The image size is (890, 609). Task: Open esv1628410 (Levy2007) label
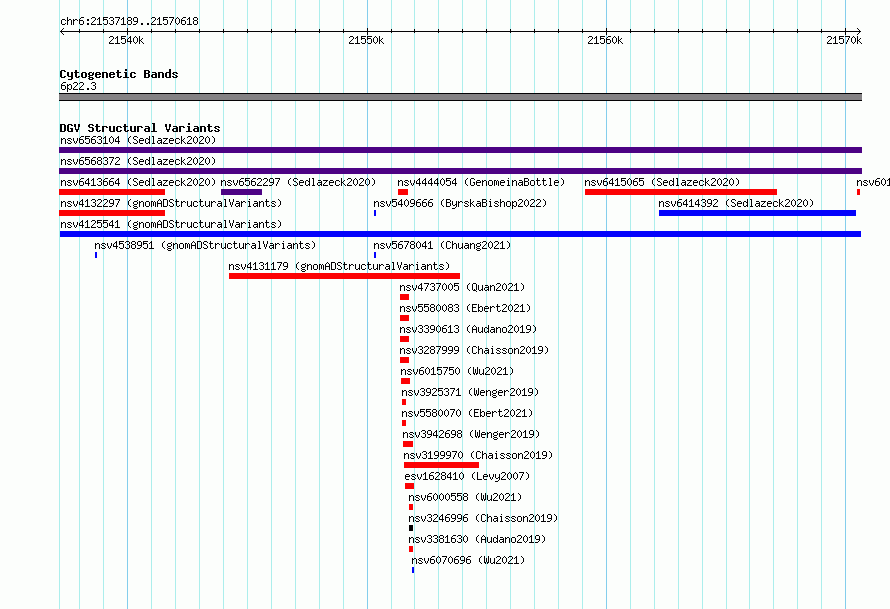(x=467, y=476)
